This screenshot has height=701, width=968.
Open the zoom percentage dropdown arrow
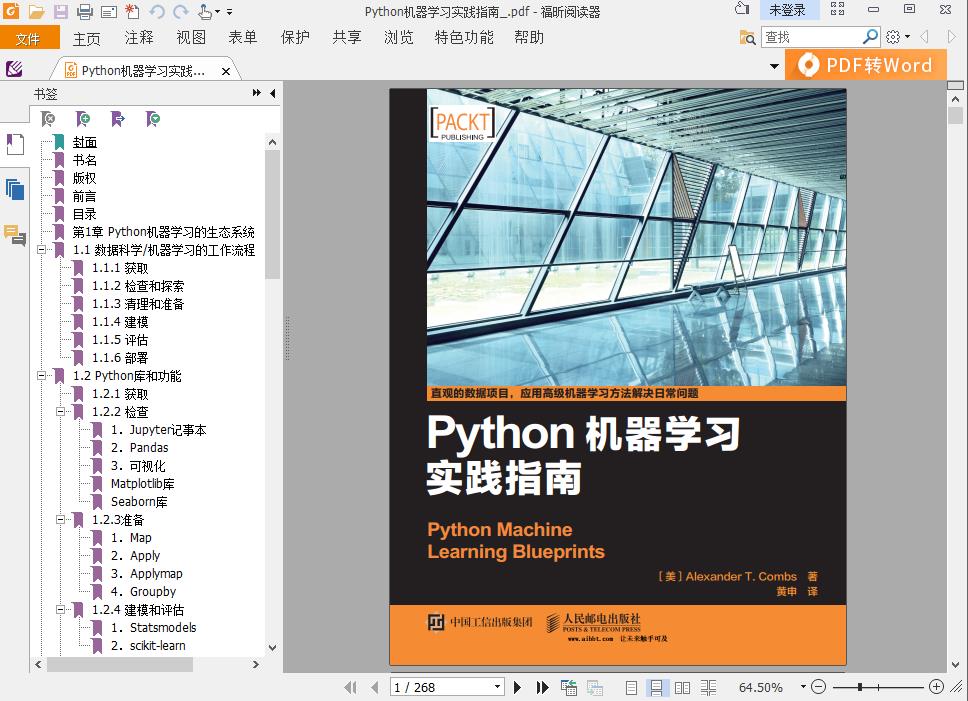[803, 686]
